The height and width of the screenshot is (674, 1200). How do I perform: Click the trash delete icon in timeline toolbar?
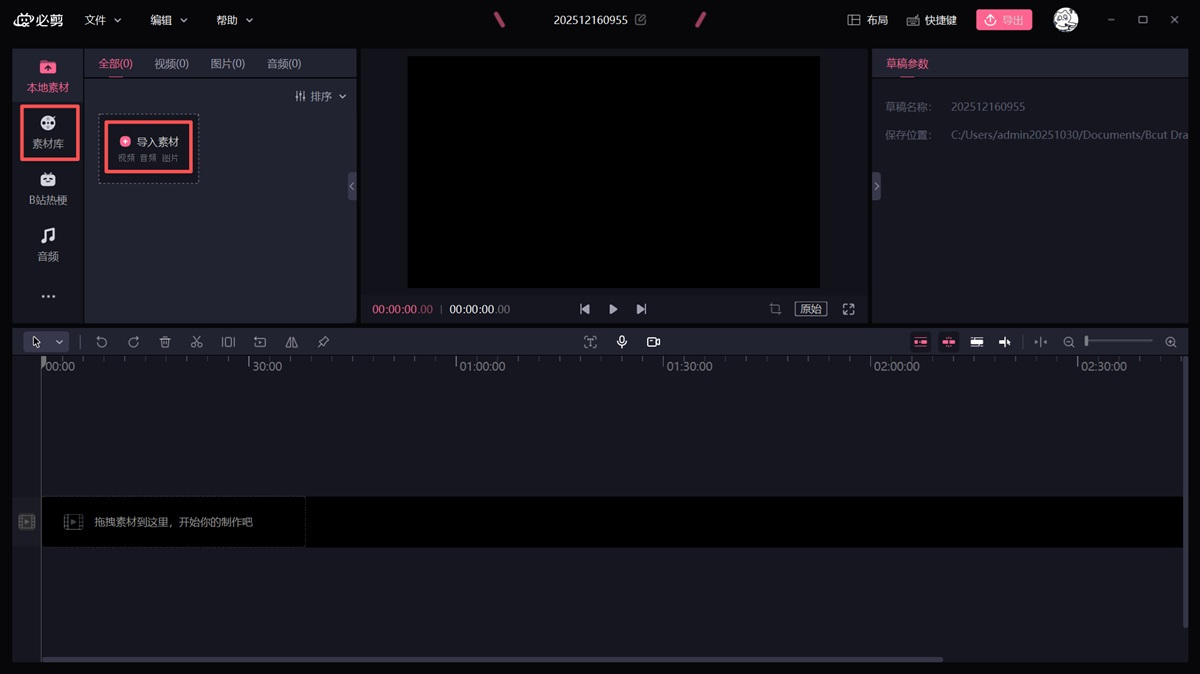165,342
